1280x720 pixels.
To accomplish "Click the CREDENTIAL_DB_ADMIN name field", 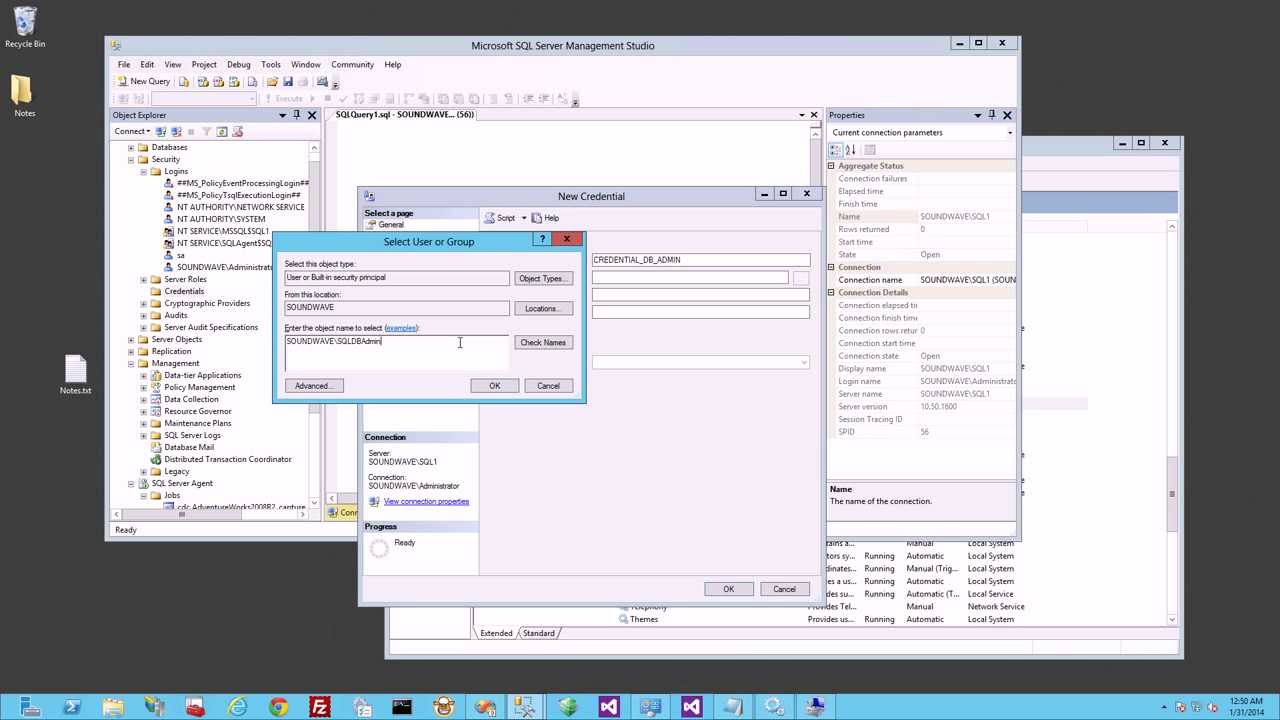I will coord(700,259).
